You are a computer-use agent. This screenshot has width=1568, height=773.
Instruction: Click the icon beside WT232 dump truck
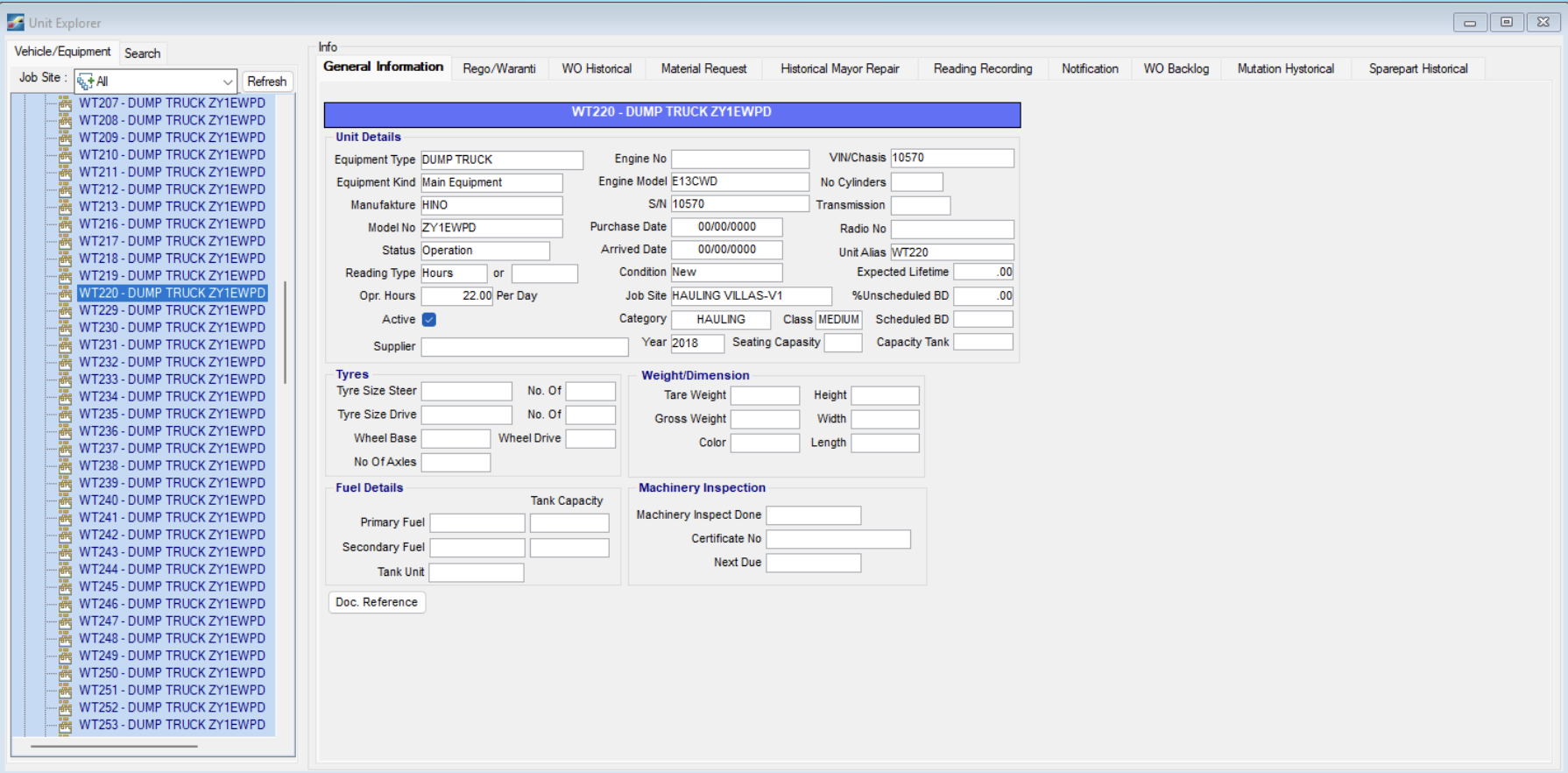click(65, 362)
